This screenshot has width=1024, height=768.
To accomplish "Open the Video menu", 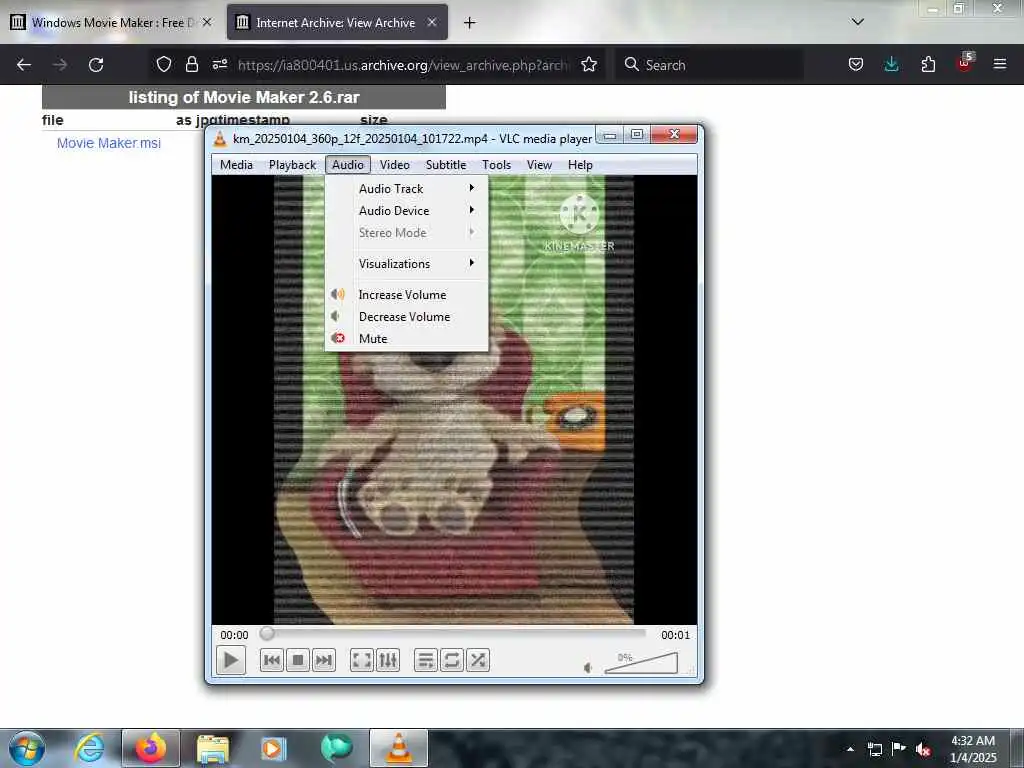I will coord(394,165).
